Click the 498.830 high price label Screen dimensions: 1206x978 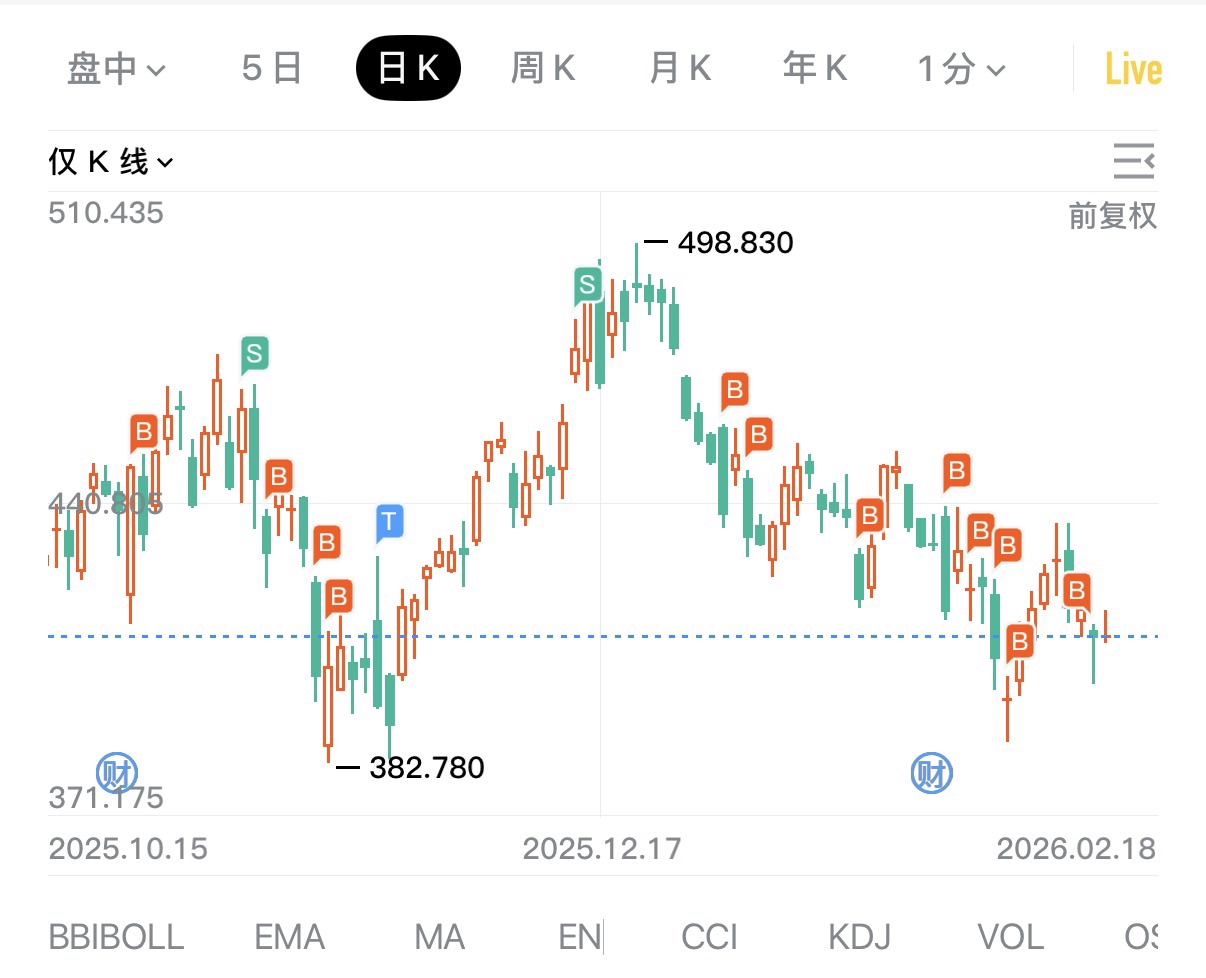734,243
